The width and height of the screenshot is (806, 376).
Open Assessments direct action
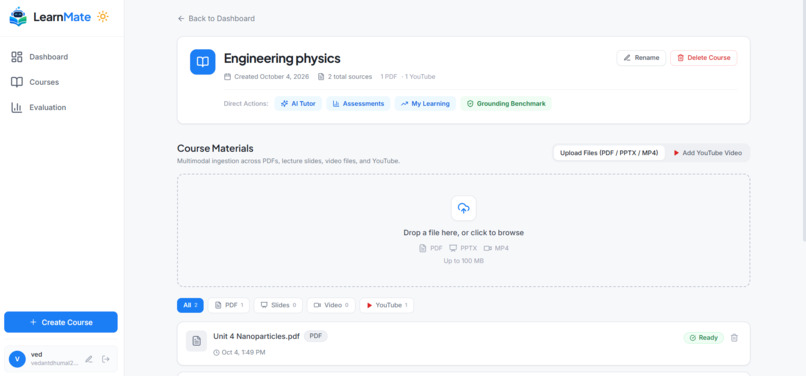pos(358,103)
